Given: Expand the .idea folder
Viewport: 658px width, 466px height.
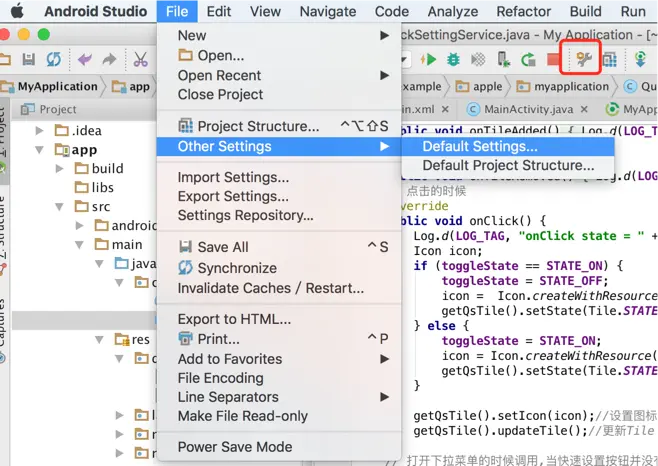Looking at the screenshot, I should (x=39, y=131).
